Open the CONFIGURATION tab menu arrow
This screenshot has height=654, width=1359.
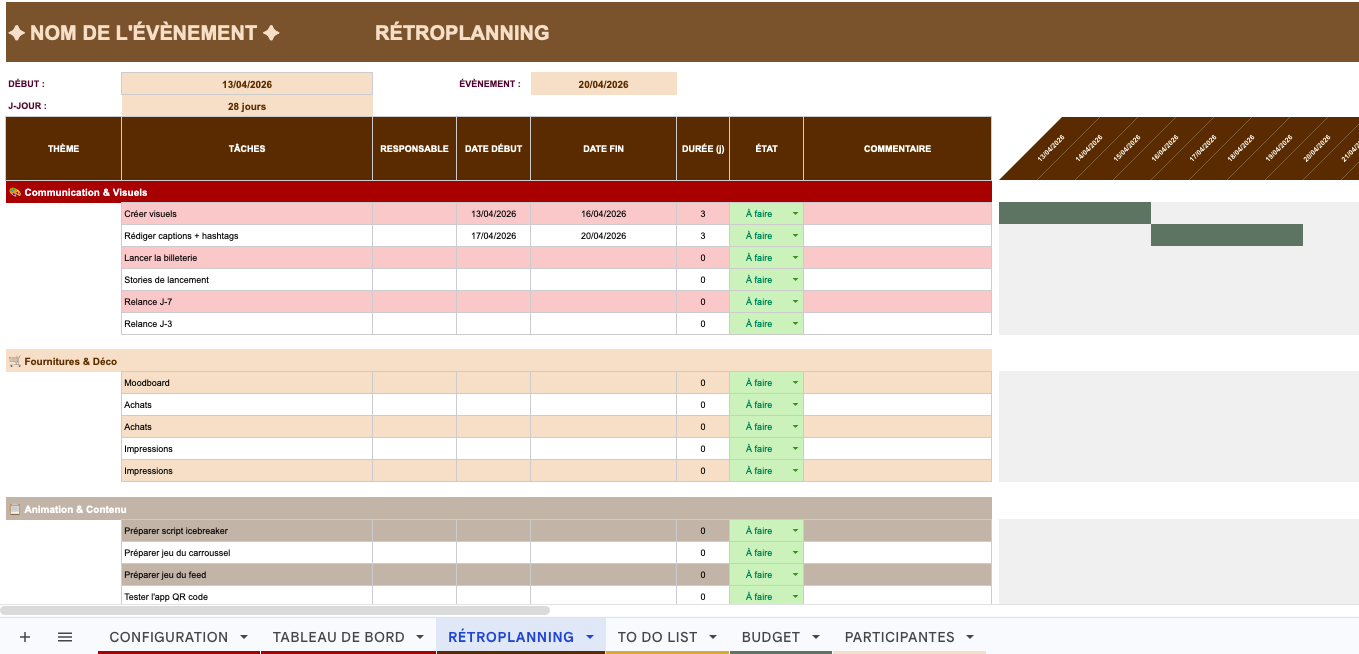click(244, 637)
